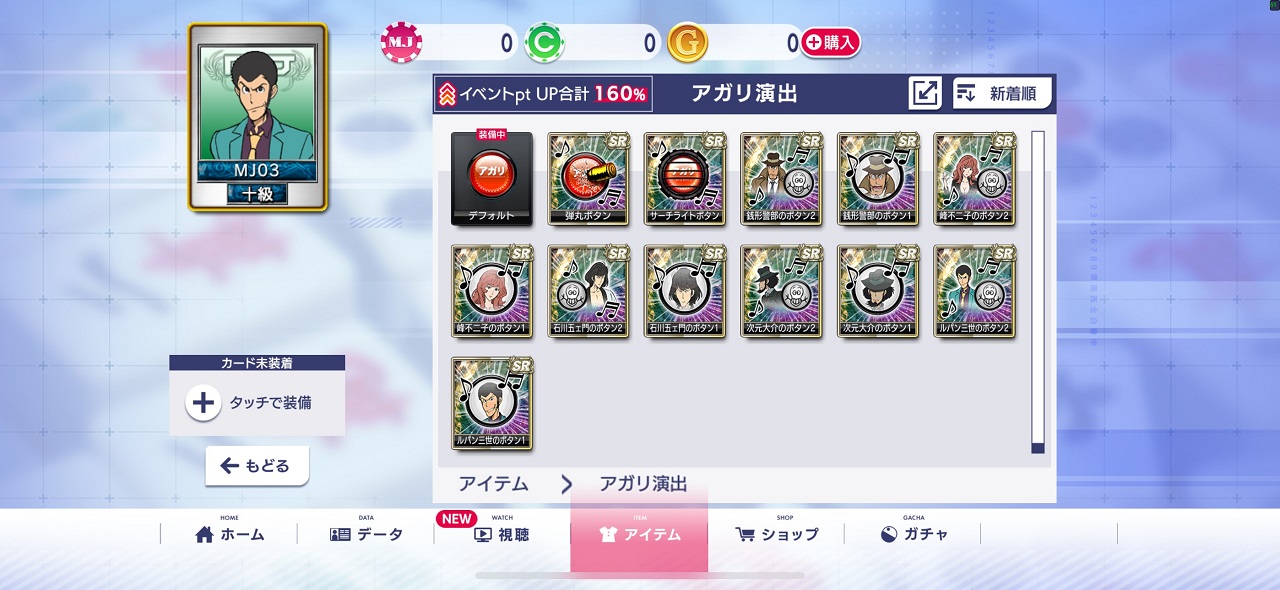Open the 新着順 sort order dropdown
Screen dimensions: 1280x590
tap(1002, 93)
